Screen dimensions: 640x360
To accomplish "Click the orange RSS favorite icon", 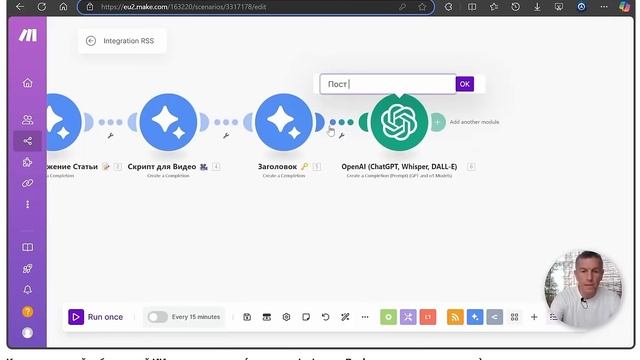I will (x=455, y=317).
